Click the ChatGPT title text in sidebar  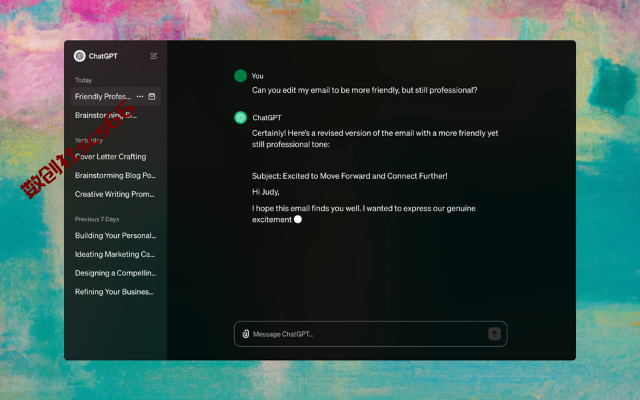coord(103,56)
